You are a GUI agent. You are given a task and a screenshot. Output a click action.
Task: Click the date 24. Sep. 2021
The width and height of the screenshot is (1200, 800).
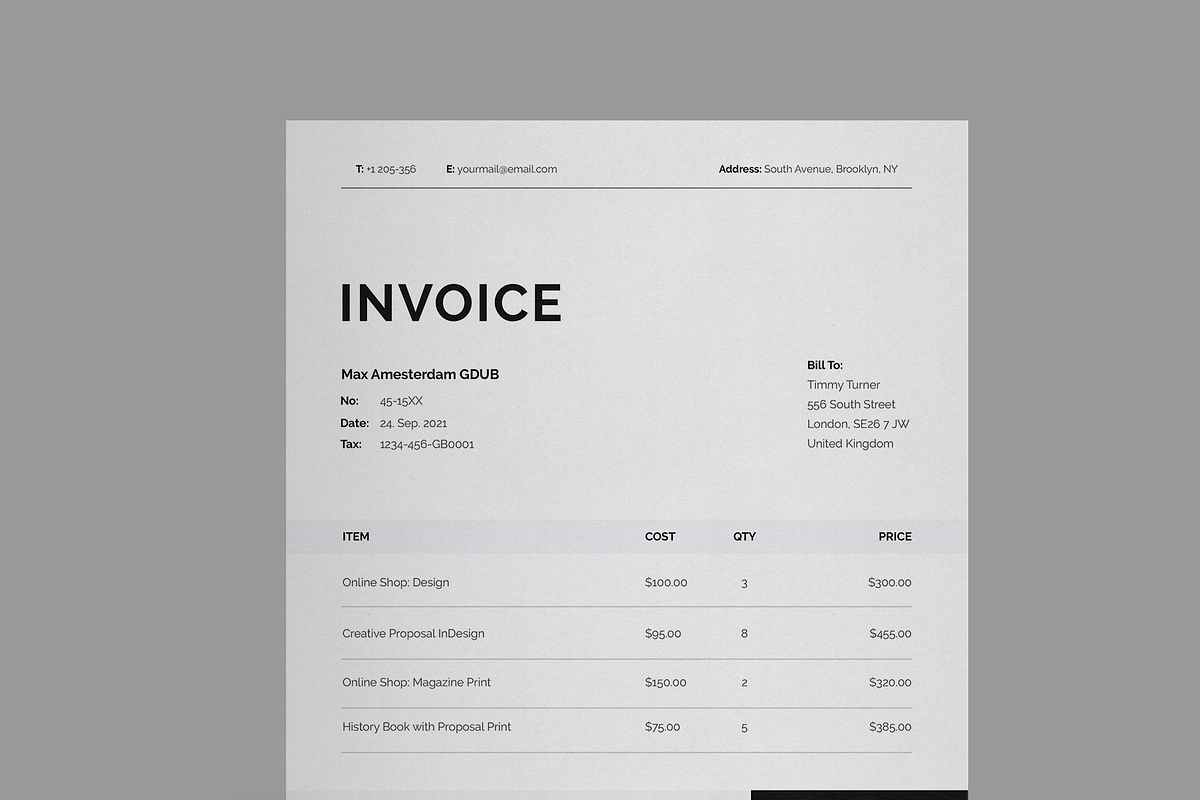pos(413,423)
